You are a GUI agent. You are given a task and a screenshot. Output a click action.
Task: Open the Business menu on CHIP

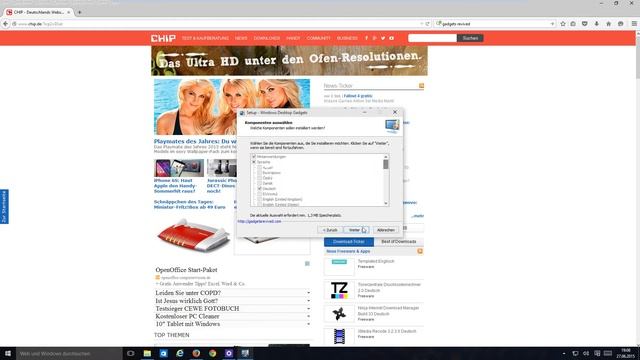[x=347, y=38]
